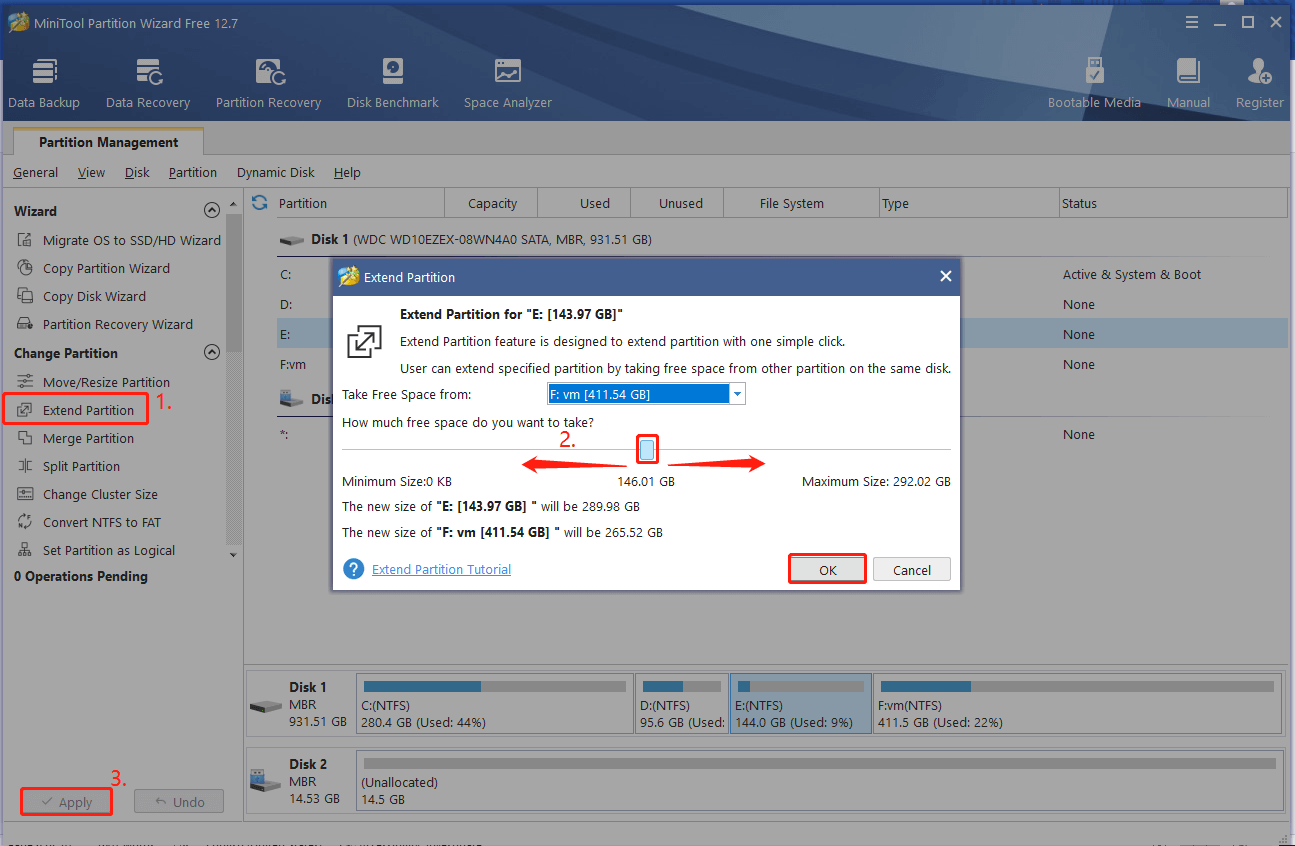This screenshot has width=1295, height=846.
Task: Launch the Data Recovery tool
Action: [x=148, y=84]
